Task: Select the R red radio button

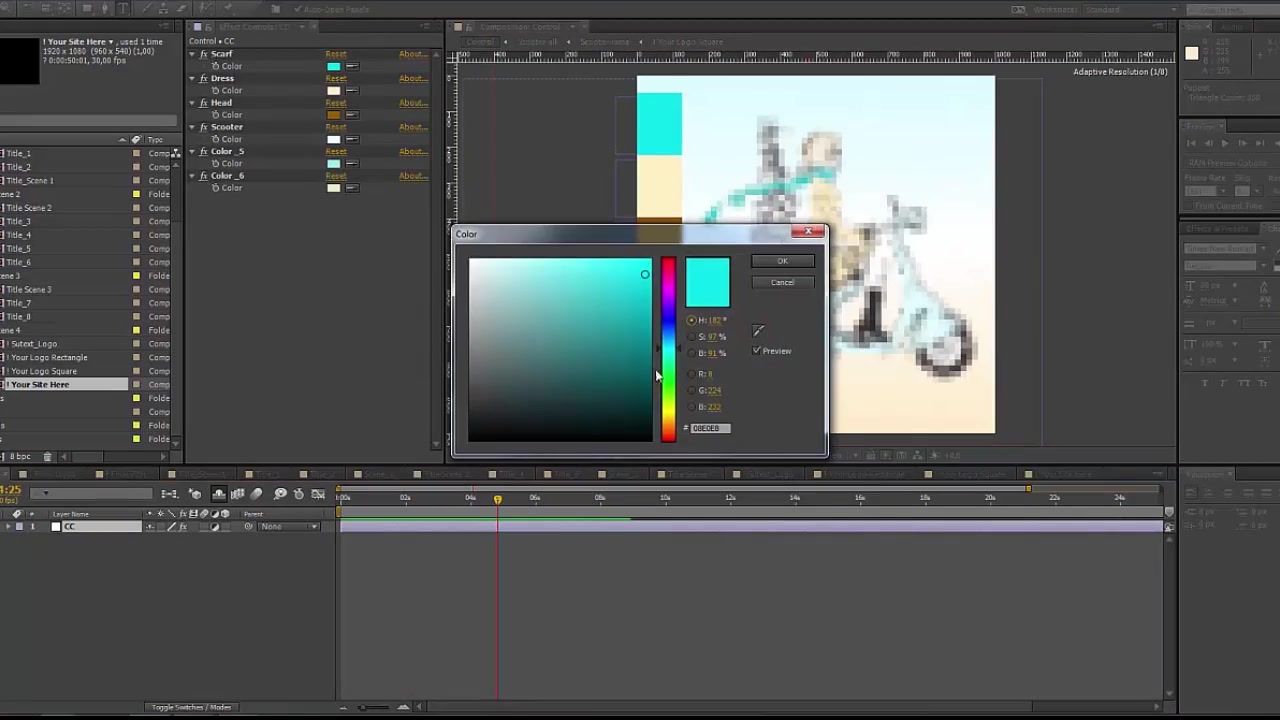Action: pyautogui.click(x=691, y=374)
